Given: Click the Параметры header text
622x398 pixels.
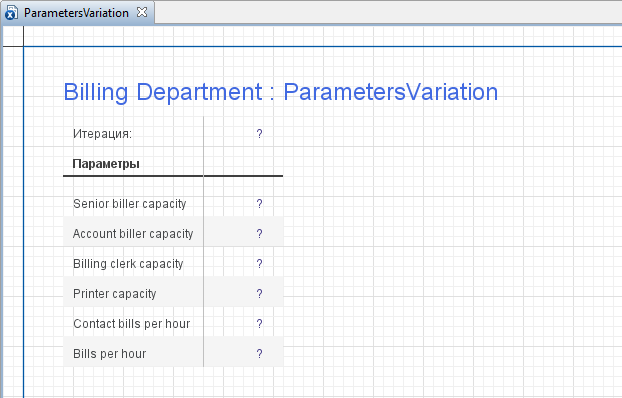Looking at the screenshot, I should tap(106, 164).
